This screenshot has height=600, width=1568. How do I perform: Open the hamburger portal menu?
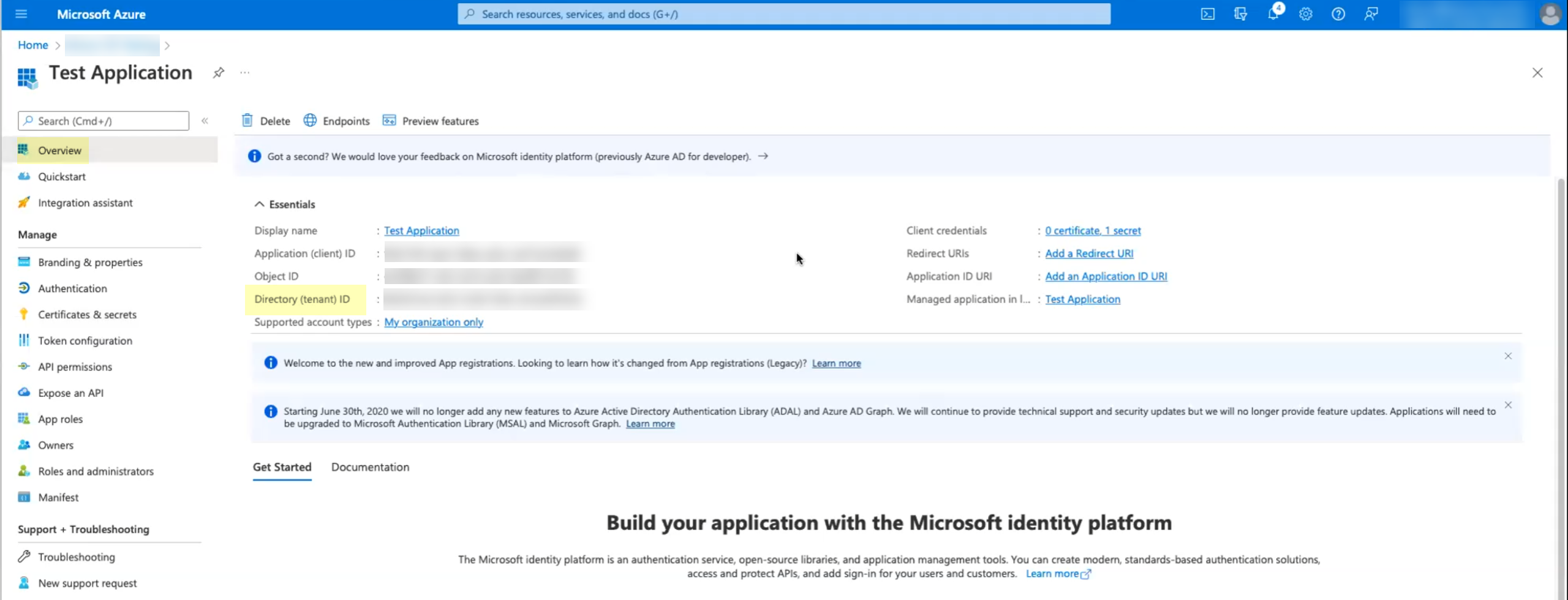(x=21, y=14)
